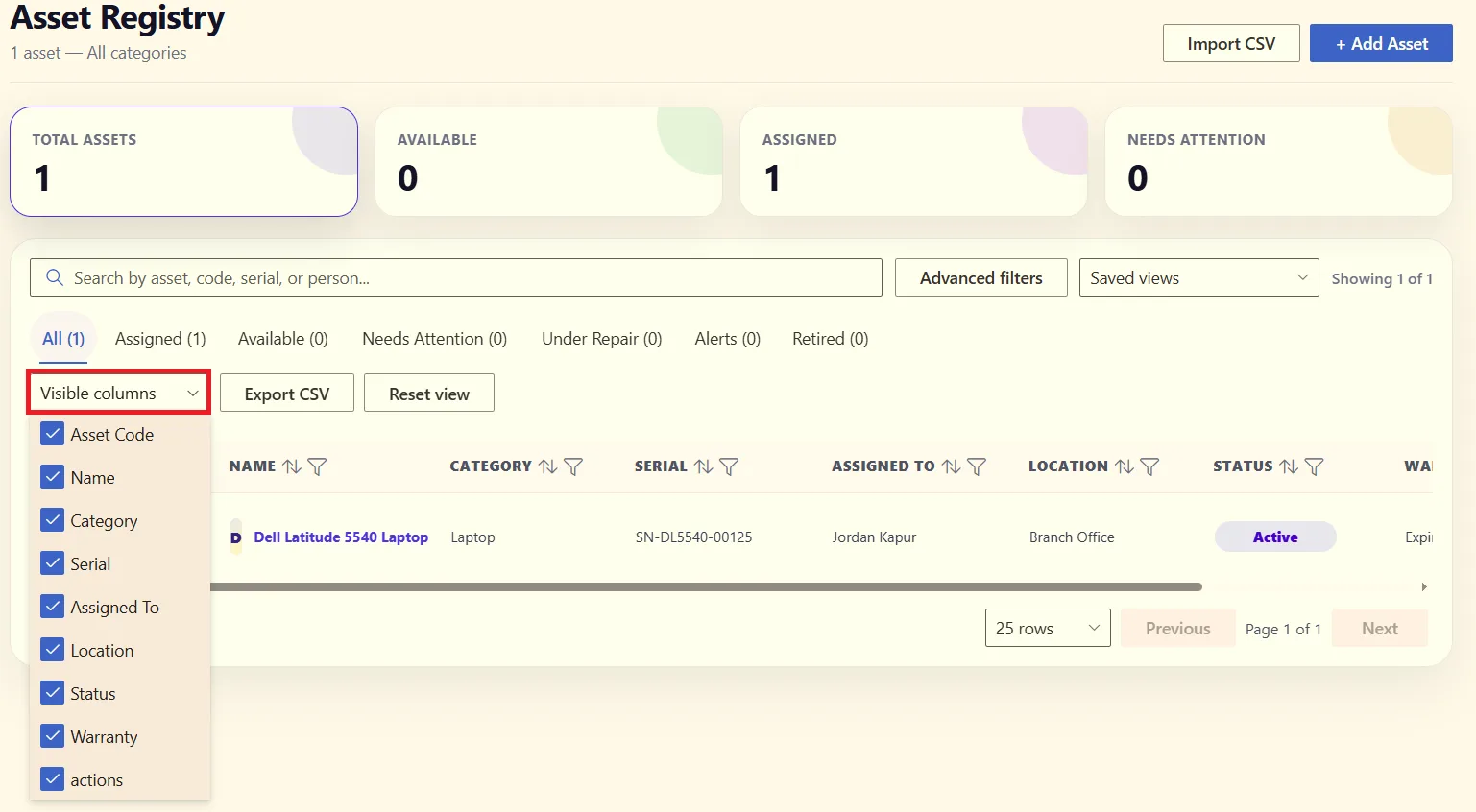
Task: Click the Reset view button
Action: pyautogui.click(x=429, y=393)
